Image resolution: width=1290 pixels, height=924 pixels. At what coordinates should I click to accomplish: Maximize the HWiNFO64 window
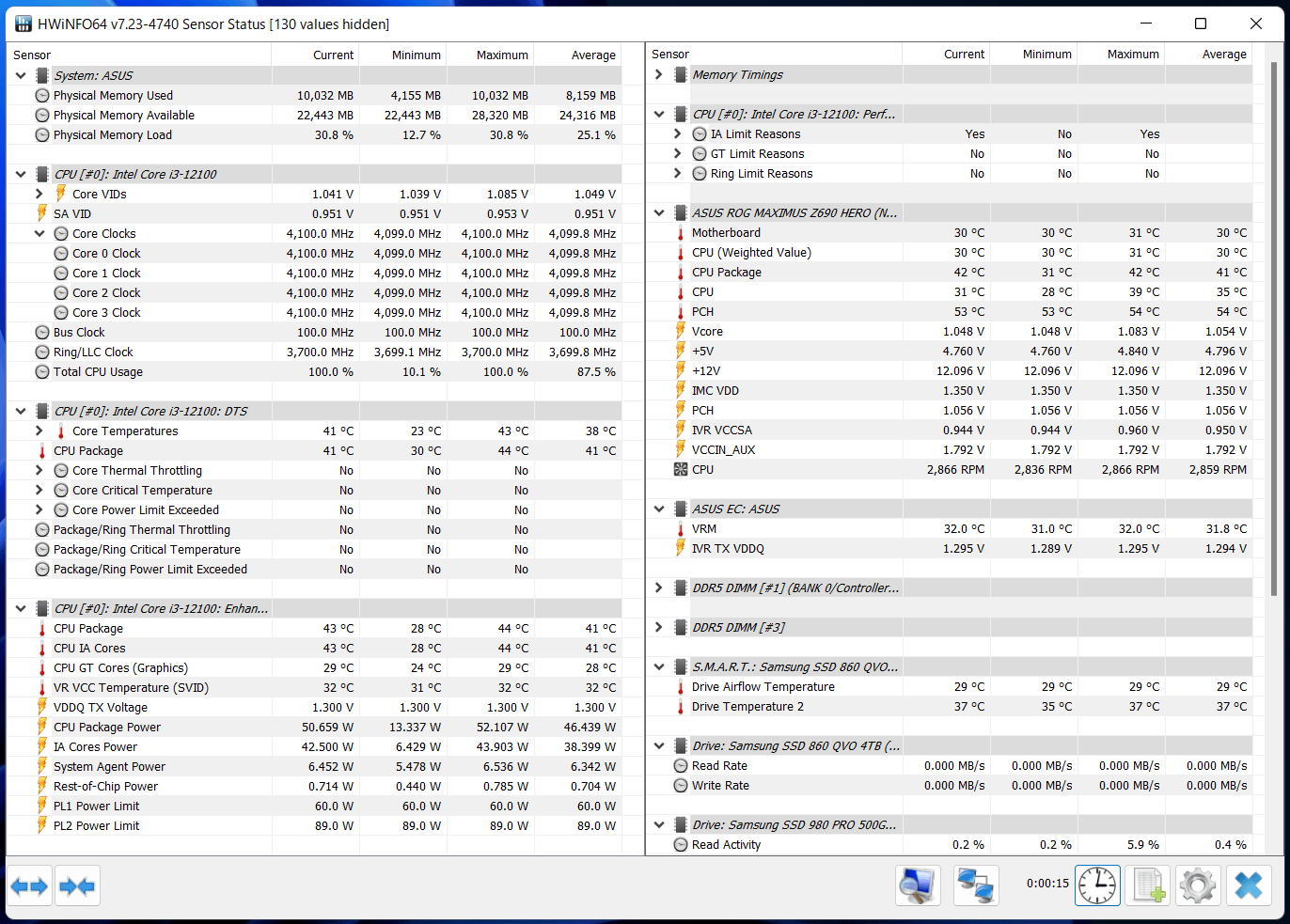pos(1201,23)
